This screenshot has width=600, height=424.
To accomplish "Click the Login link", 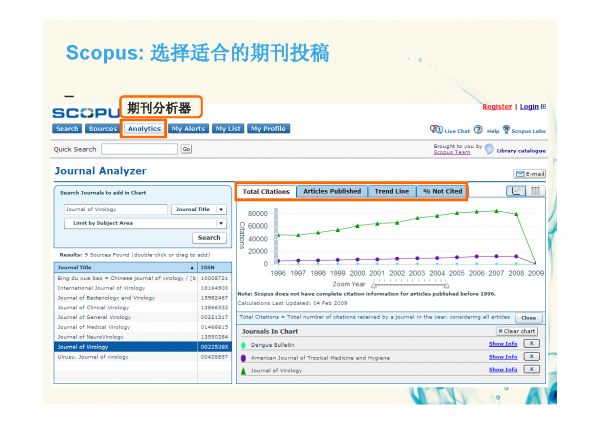I will 529,106.
